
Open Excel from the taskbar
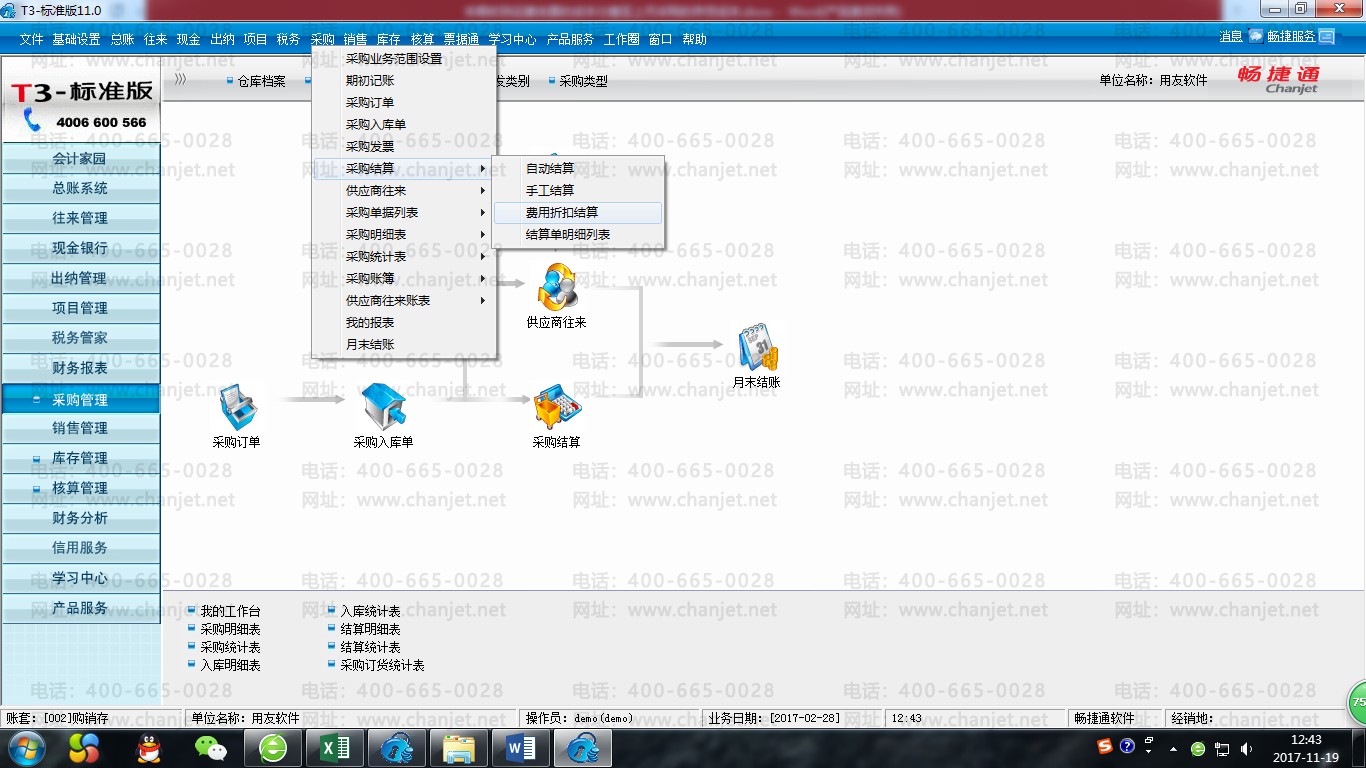coord(334,748)
